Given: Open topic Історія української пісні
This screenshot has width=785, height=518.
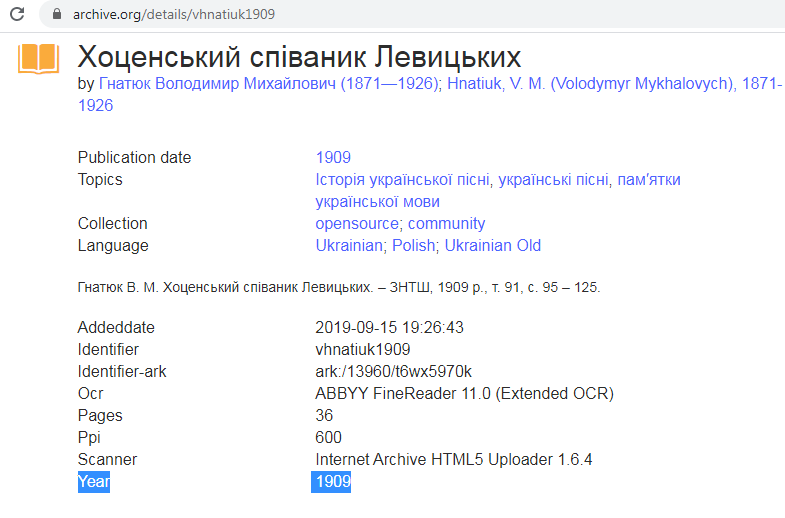Looking at the screenshot, I should [403, 179].
